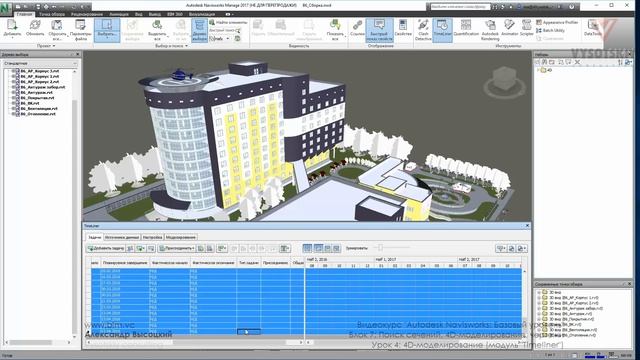Expand the Проект panel dropdown
640x360 pixels.
(x=46, y=46)
